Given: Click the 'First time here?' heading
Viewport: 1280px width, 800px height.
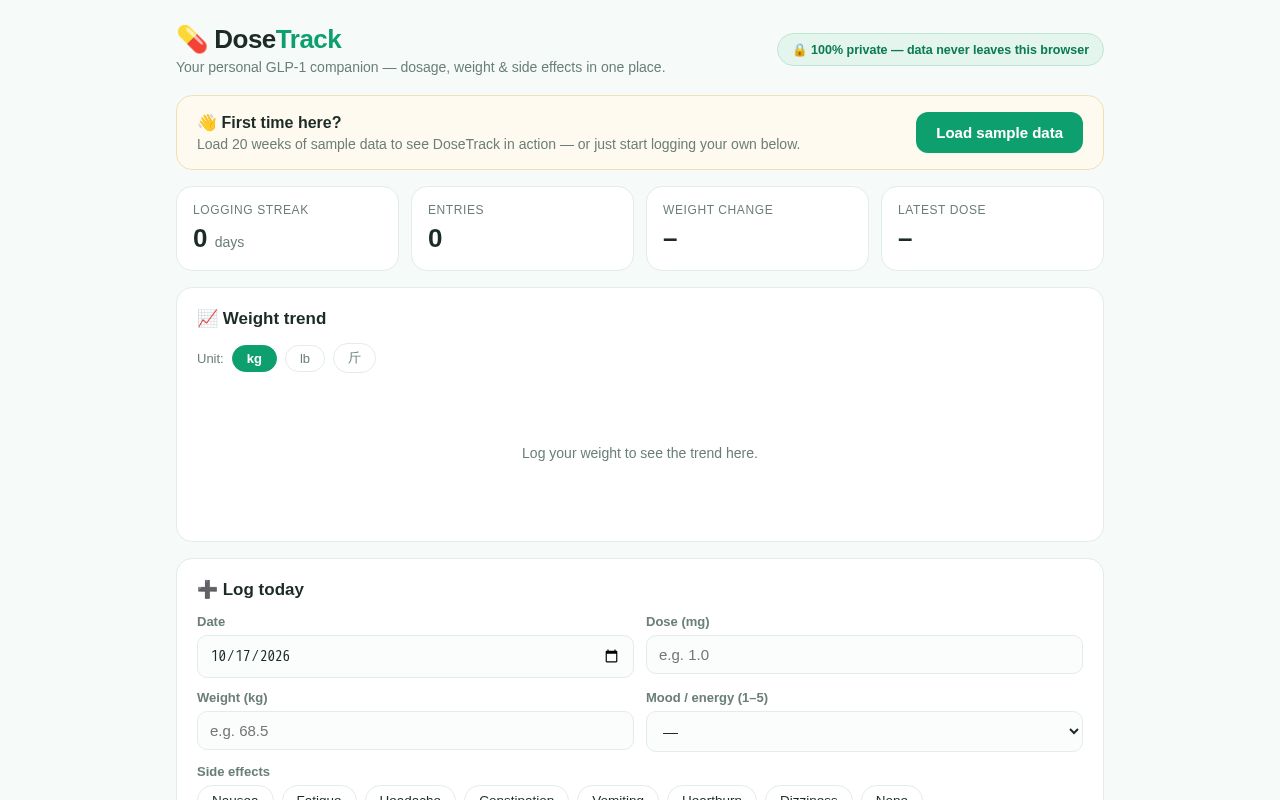Looking at the screenshot, I should pyautogui.click(x=281, y=122).
